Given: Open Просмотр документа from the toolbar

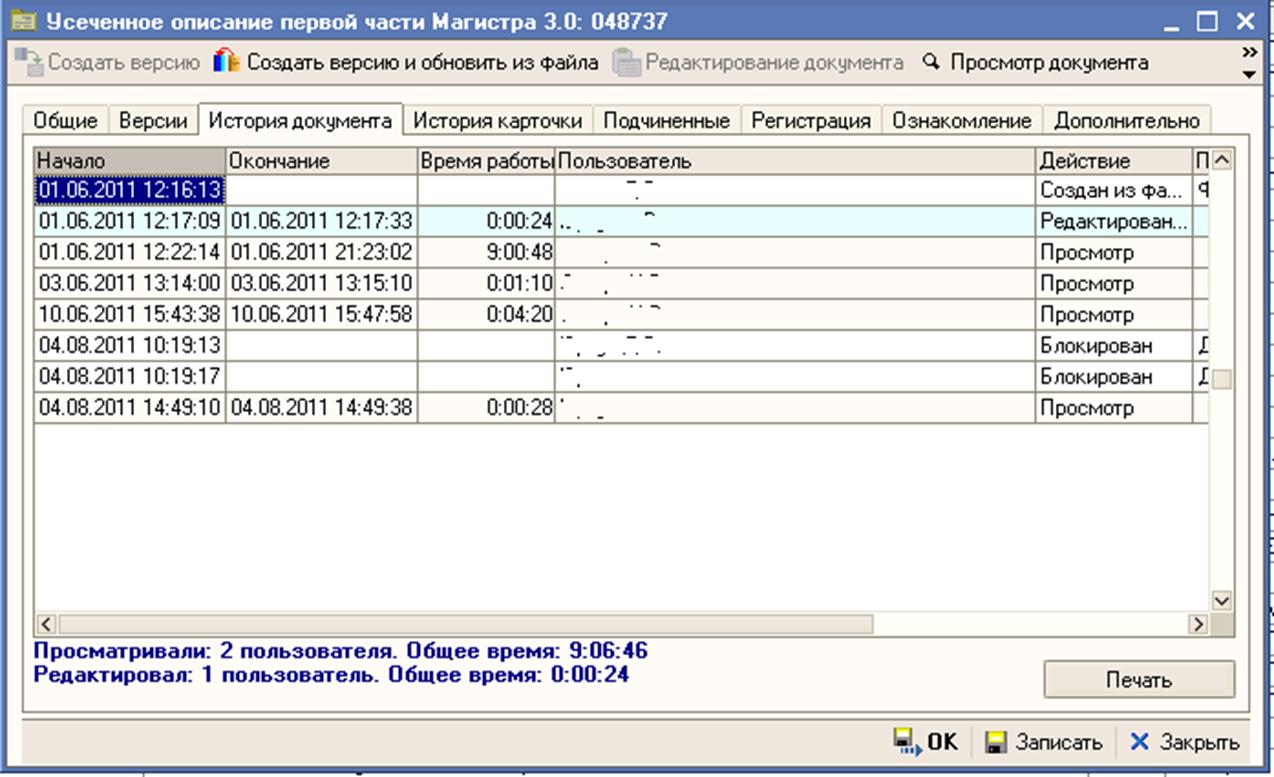Looking at the screenshot, I should [1035, 63].
